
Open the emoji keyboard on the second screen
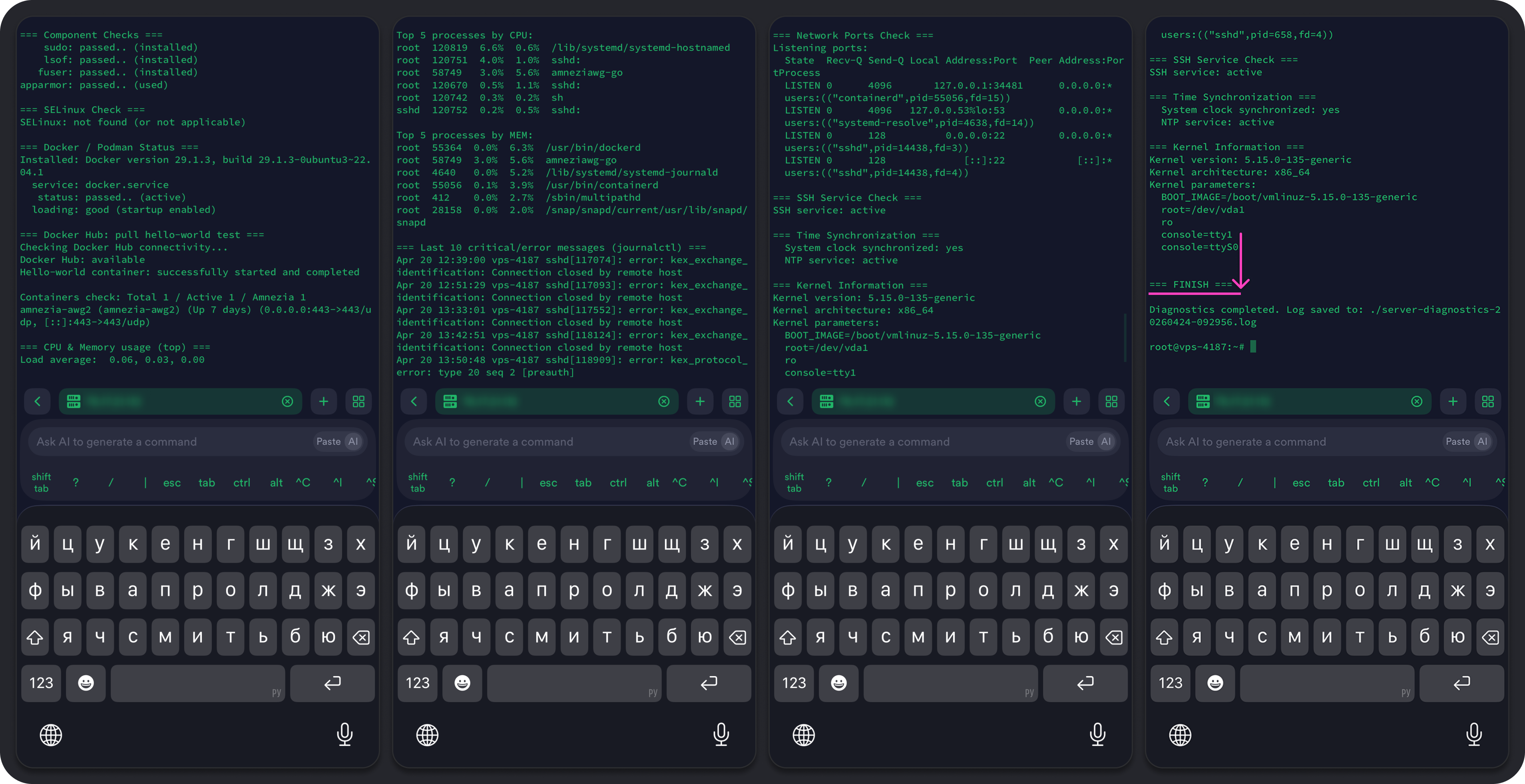pos(462,683)
